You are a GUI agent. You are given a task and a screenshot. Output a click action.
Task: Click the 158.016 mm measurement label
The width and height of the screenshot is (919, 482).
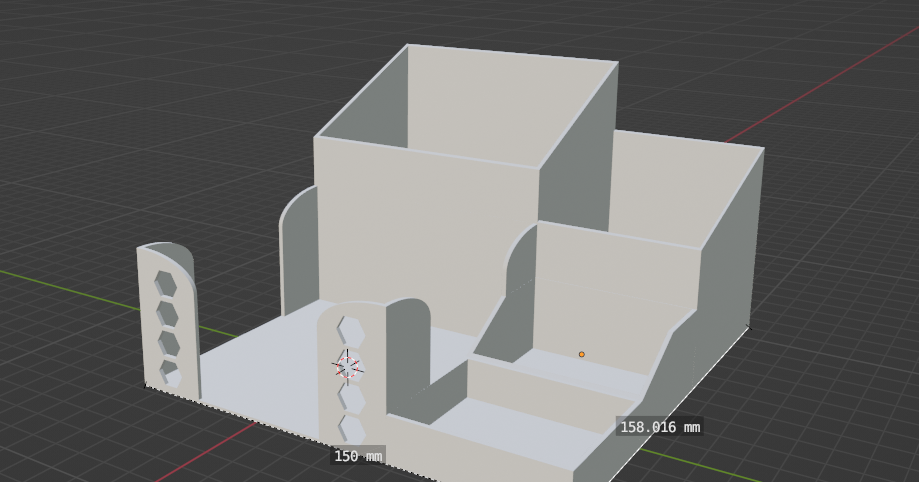tap(659, 427)
